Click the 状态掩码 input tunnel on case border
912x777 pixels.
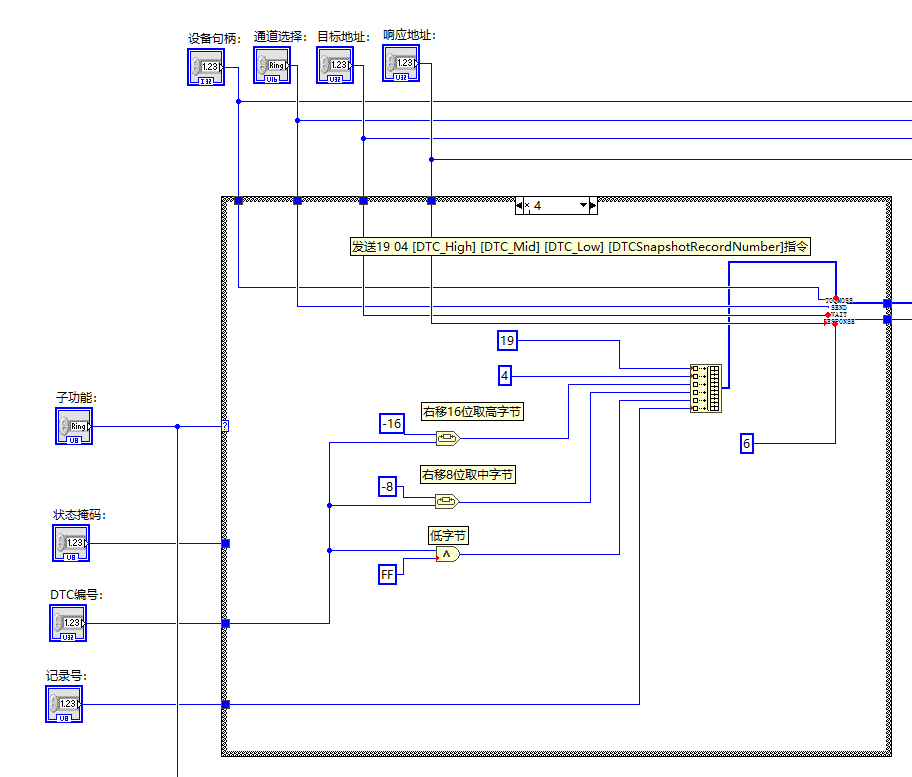click(x=226, y=543)
